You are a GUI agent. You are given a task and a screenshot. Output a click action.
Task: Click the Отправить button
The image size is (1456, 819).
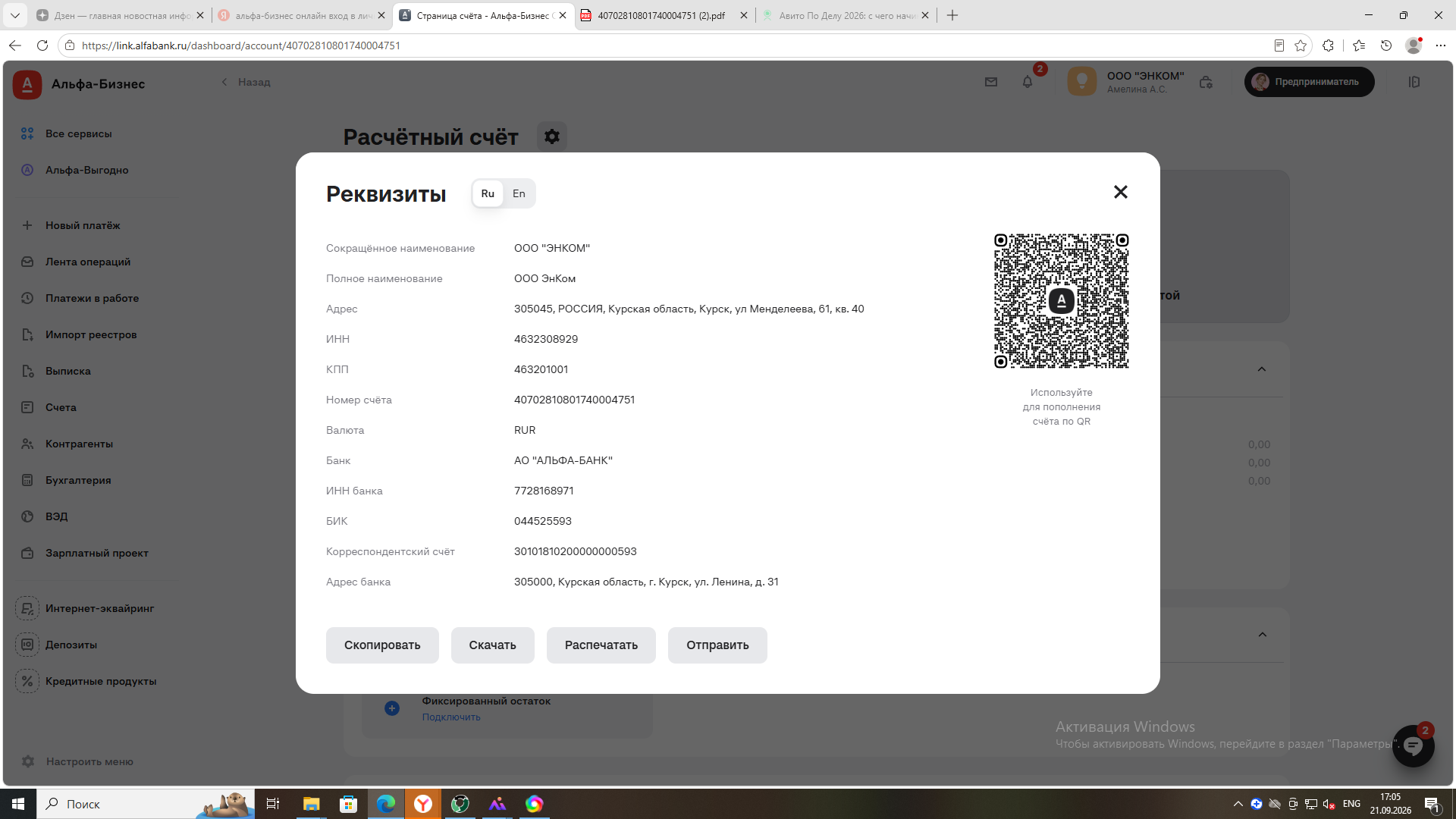coord(717,645)
